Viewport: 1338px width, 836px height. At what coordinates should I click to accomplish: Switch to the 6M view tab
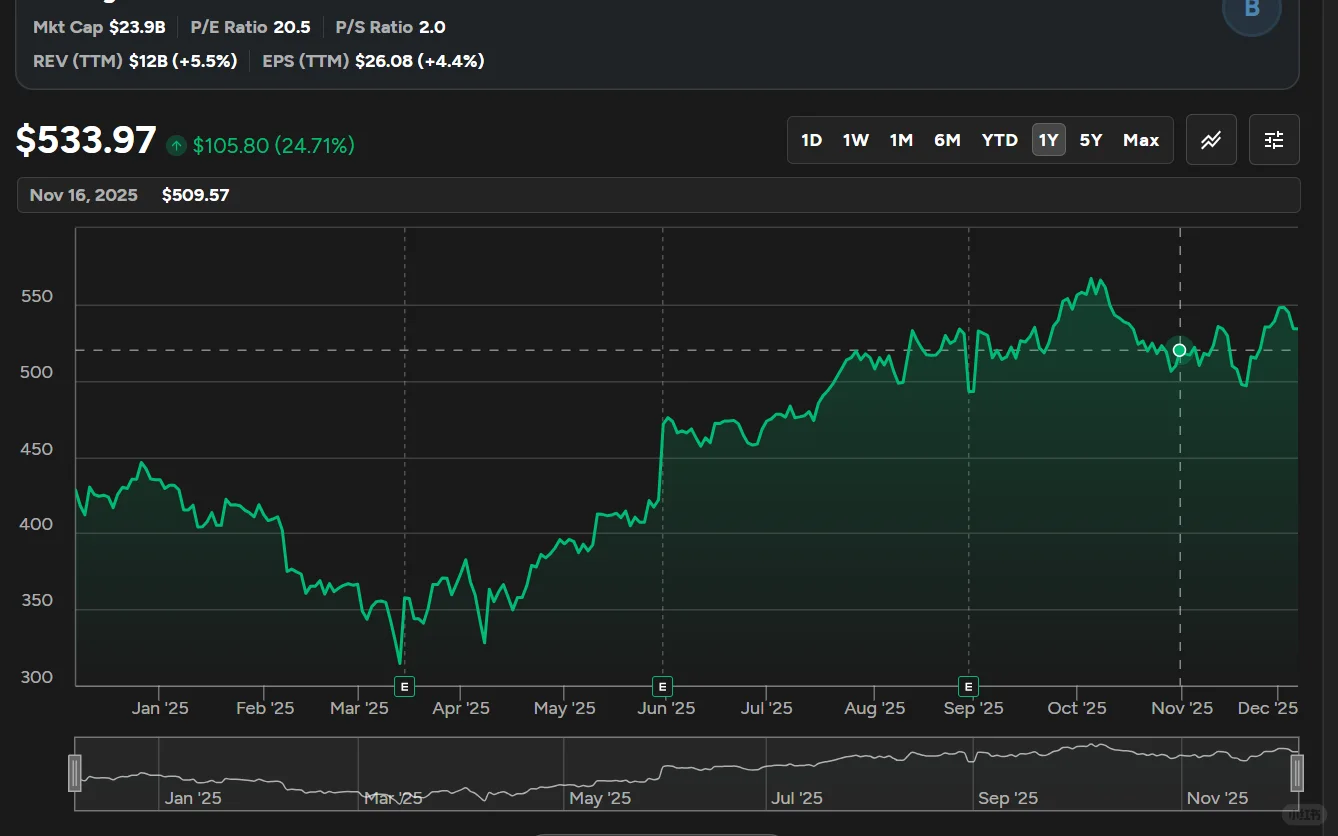tap(947, 140)
